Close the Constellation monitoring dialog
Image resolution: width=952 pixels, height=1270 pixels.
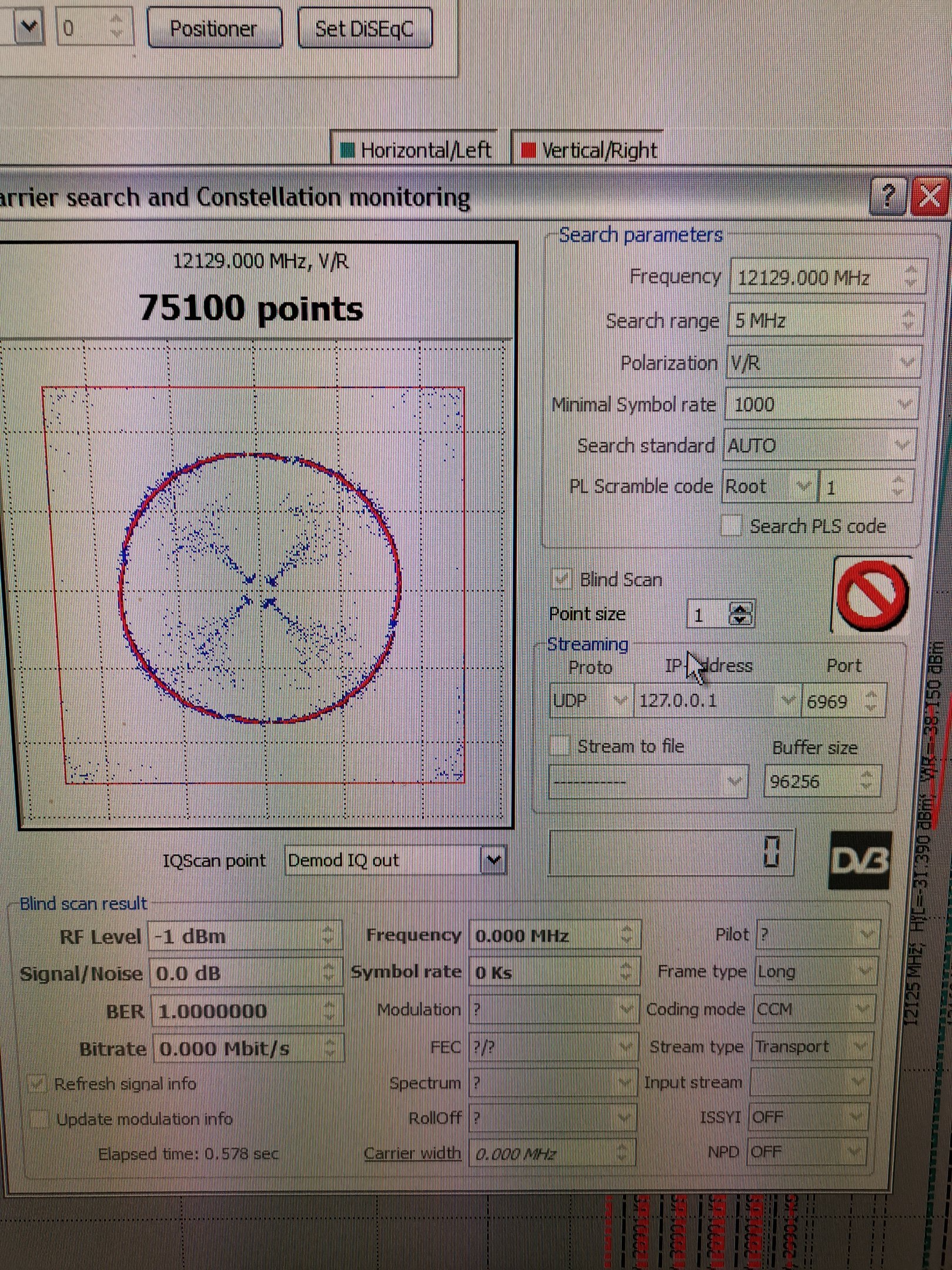coord(929,198)
